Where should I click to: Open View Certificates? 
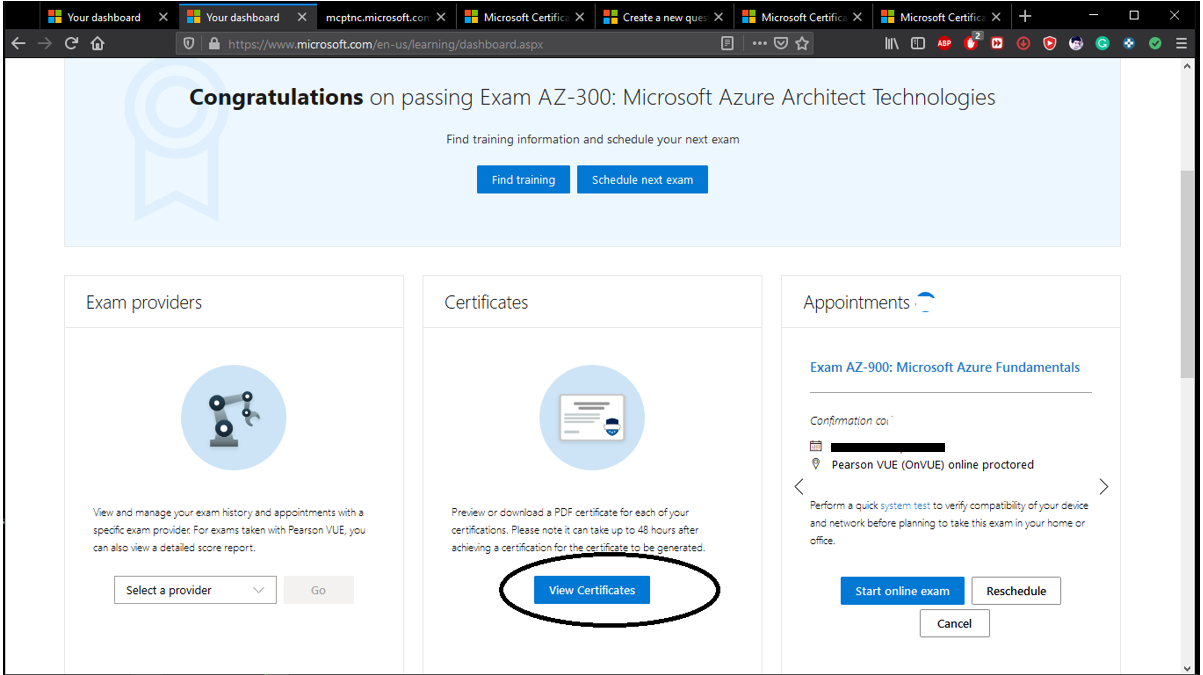click(x=592, y=590)
